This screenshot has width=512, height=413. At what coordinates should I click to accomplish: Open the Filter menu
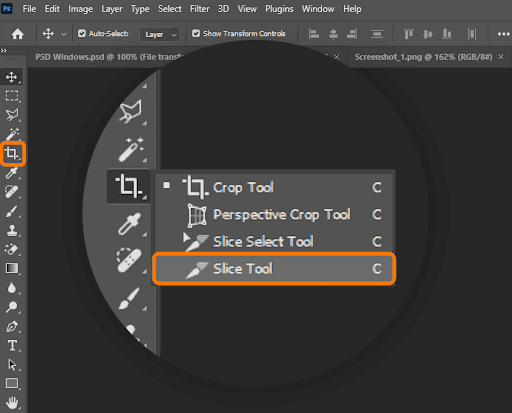[199, 9]
